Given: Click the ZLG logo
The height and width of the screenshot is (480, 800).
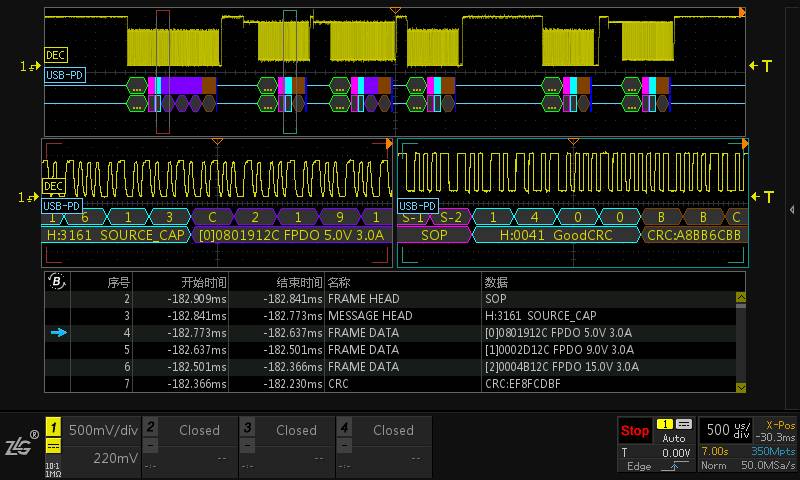Looking at the screenshot, I should point(21,444).
